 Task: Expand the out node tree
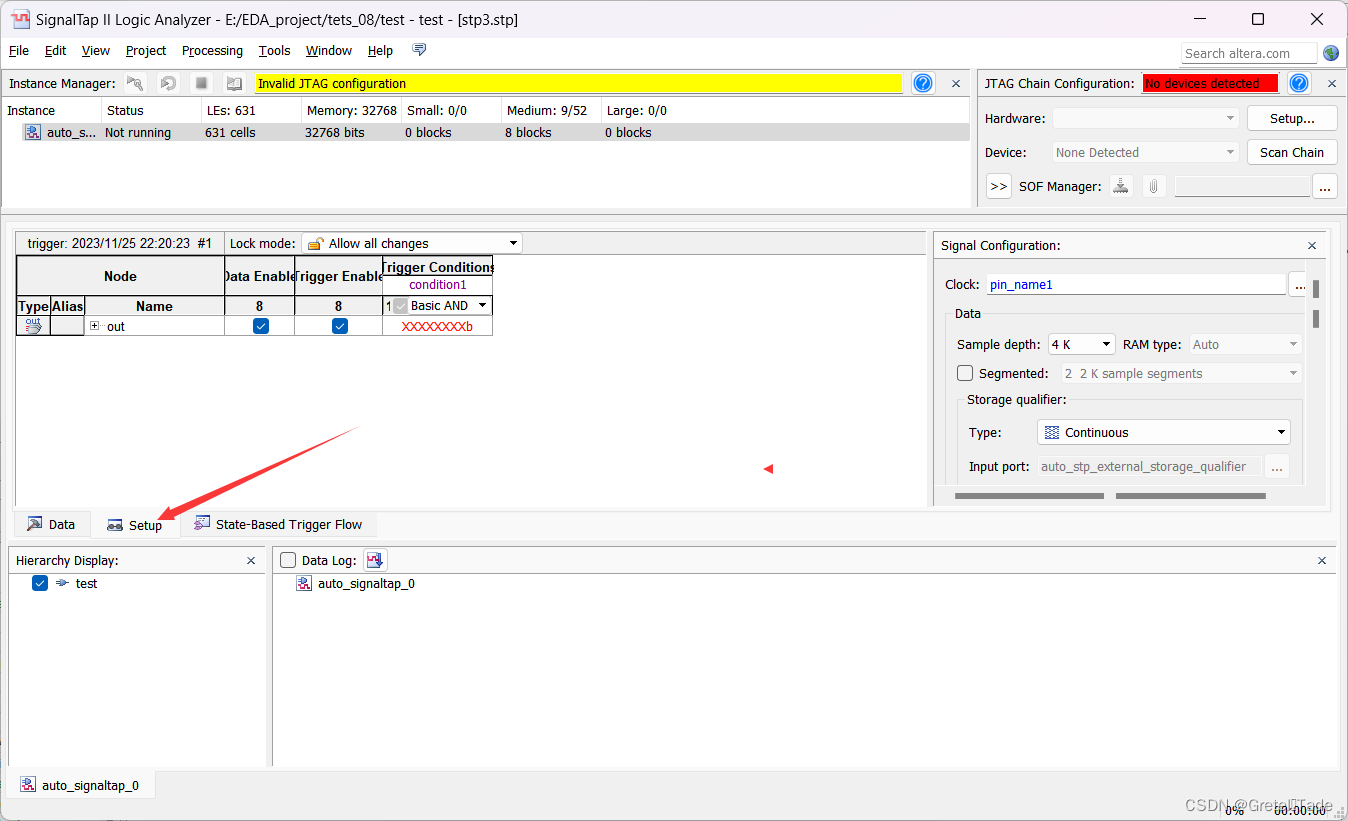pos(95,326)
